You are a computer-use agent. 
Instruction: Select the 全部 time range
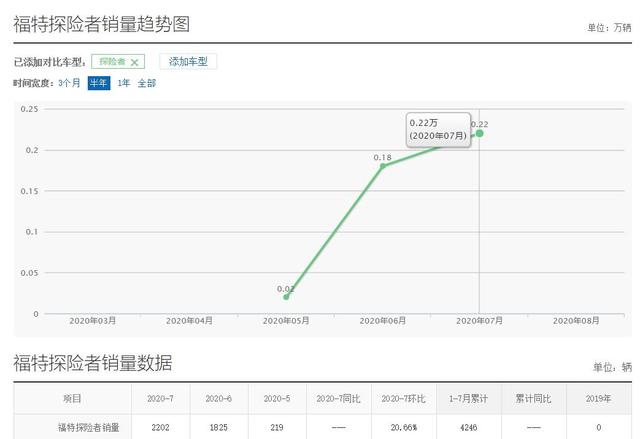(x=147, y=83)
